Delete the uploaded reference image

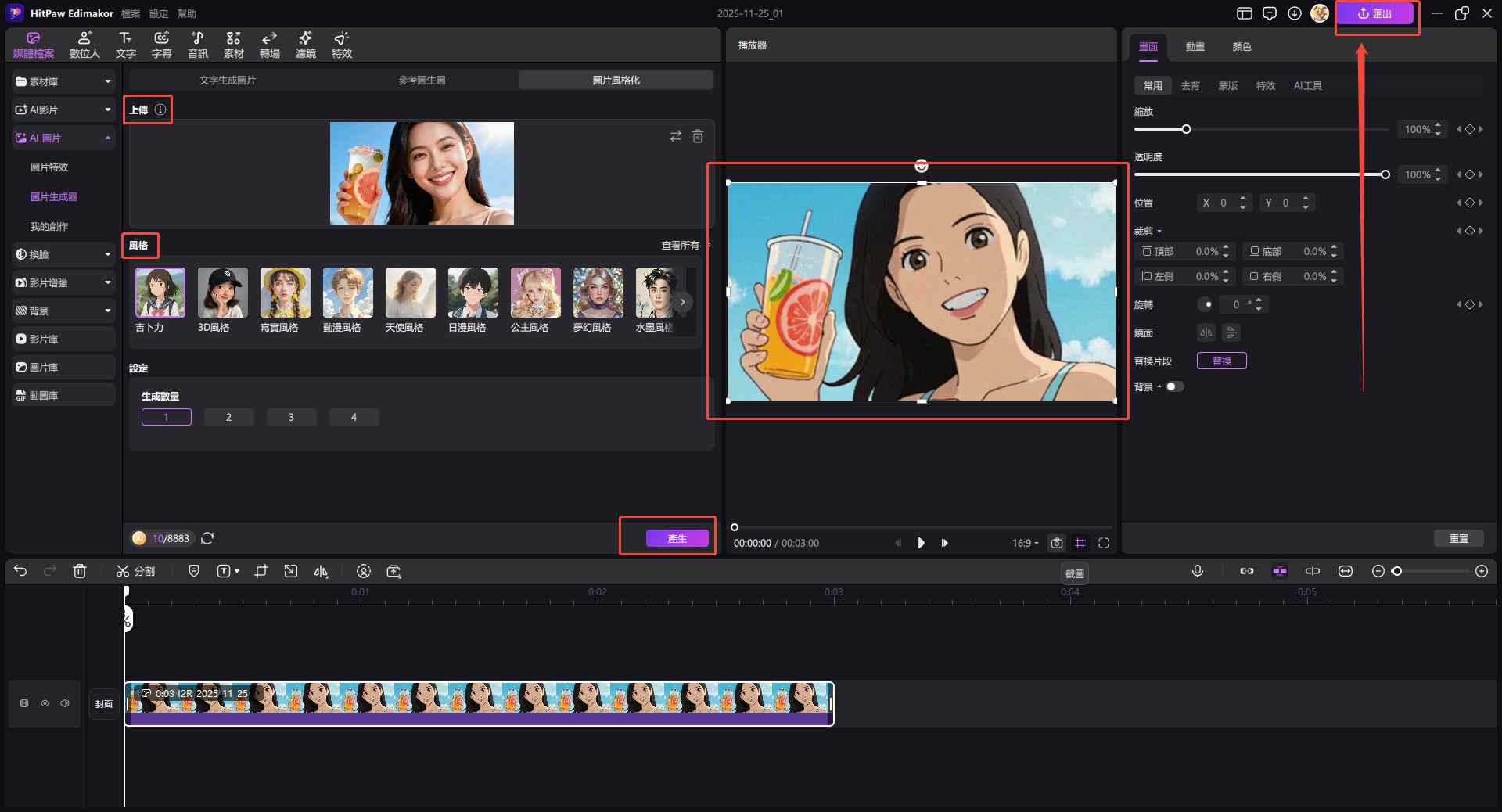[698, 137]
